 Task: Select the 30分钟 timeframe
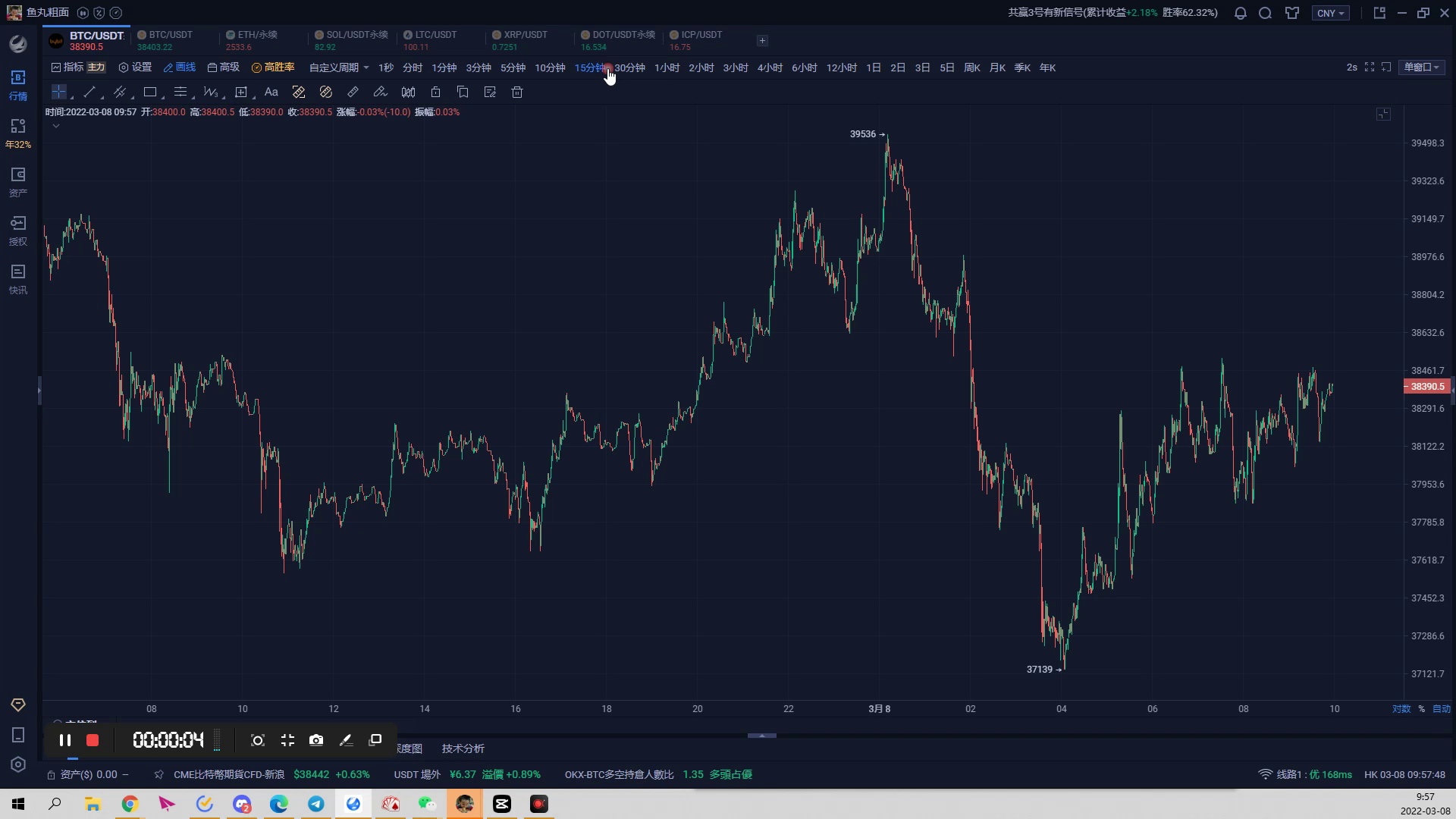pyautogui.click(x=629, y=67)
